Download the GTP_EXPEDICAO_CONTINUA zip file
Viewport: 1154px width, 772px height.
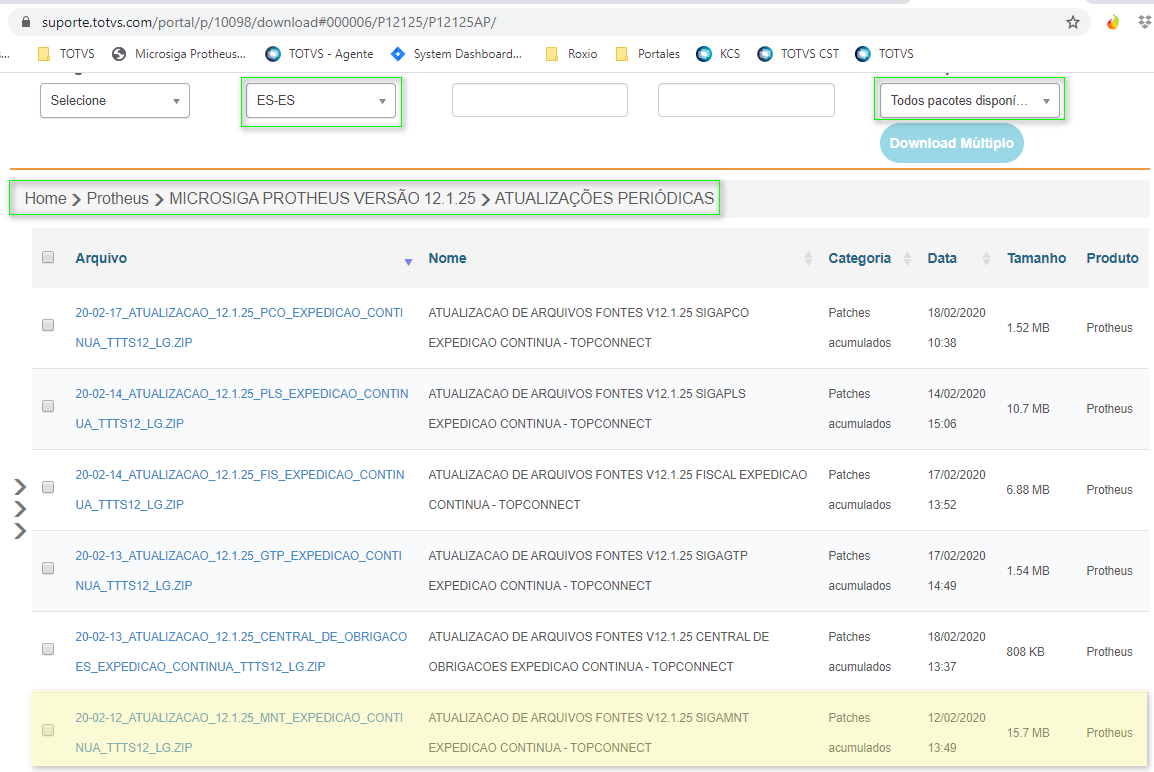238,570
